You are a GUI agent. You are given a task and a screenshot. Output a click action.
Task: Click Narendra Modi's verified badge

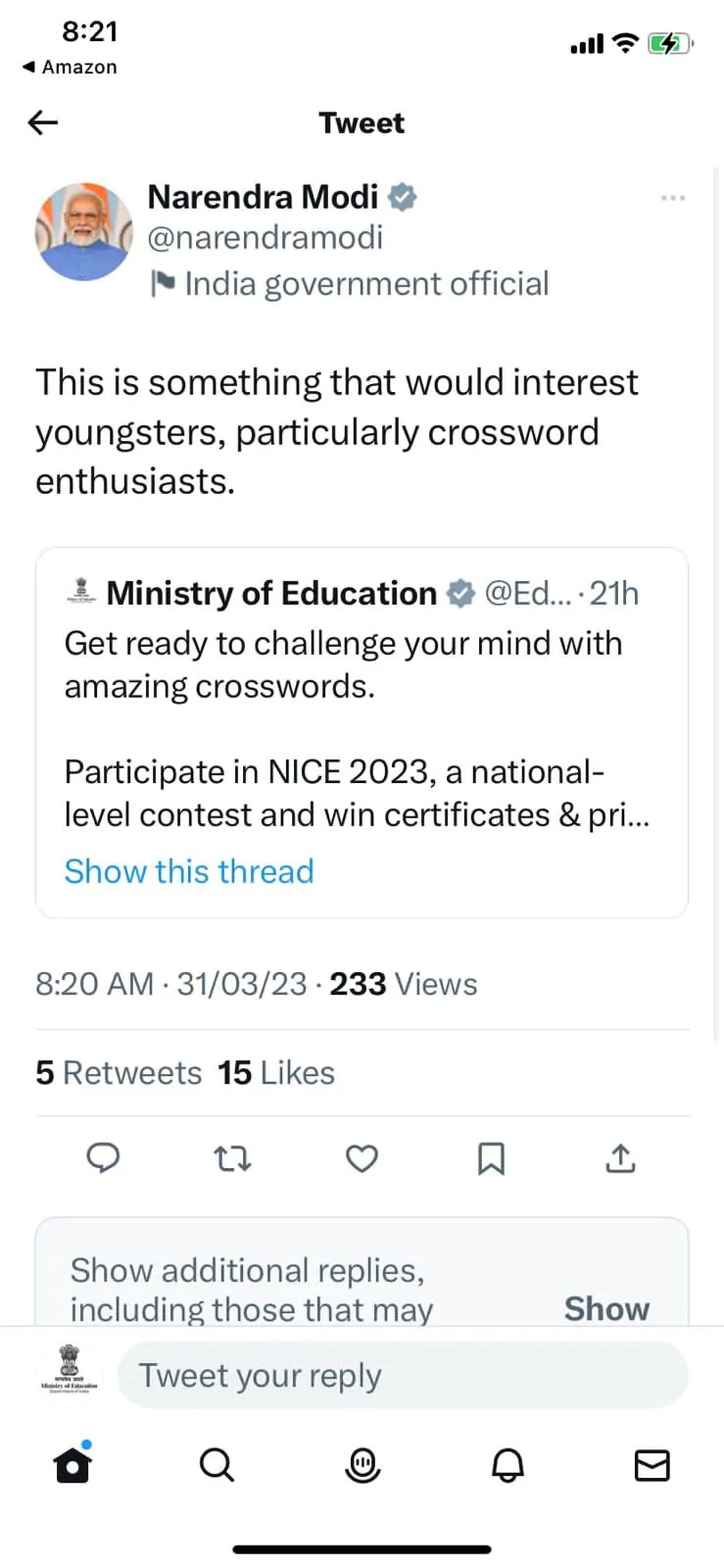pos(402,196)
